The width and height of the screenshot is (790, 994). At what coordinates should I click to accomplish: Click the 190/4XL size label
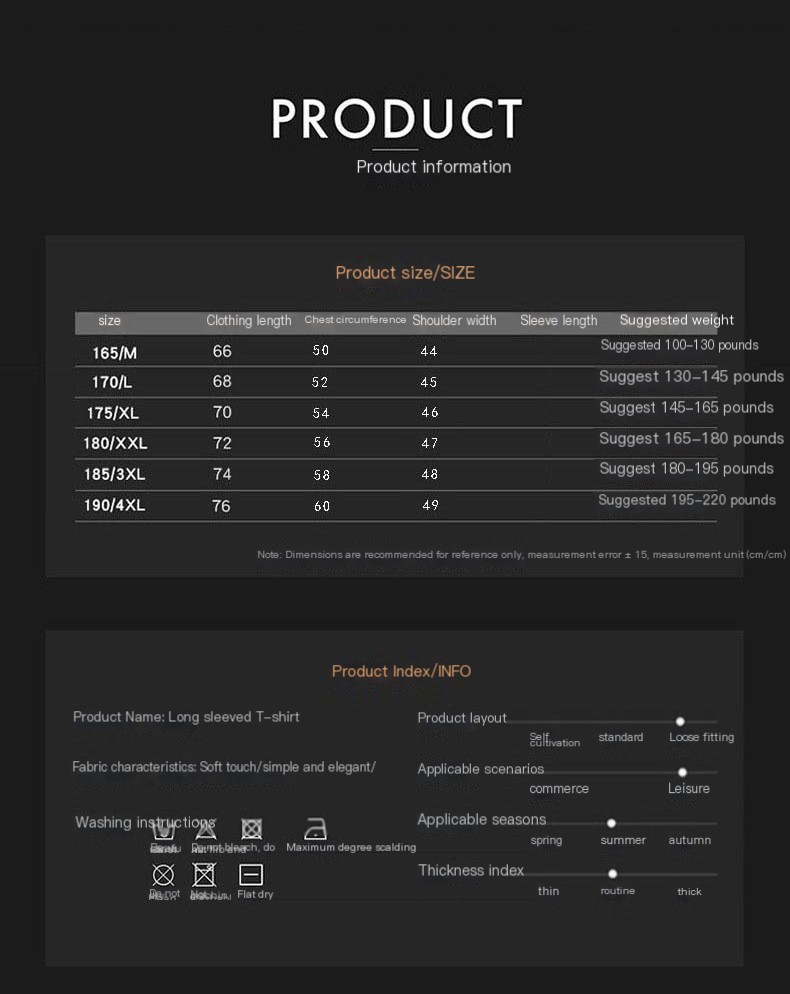pyautogui.click(x=114, y=506)
